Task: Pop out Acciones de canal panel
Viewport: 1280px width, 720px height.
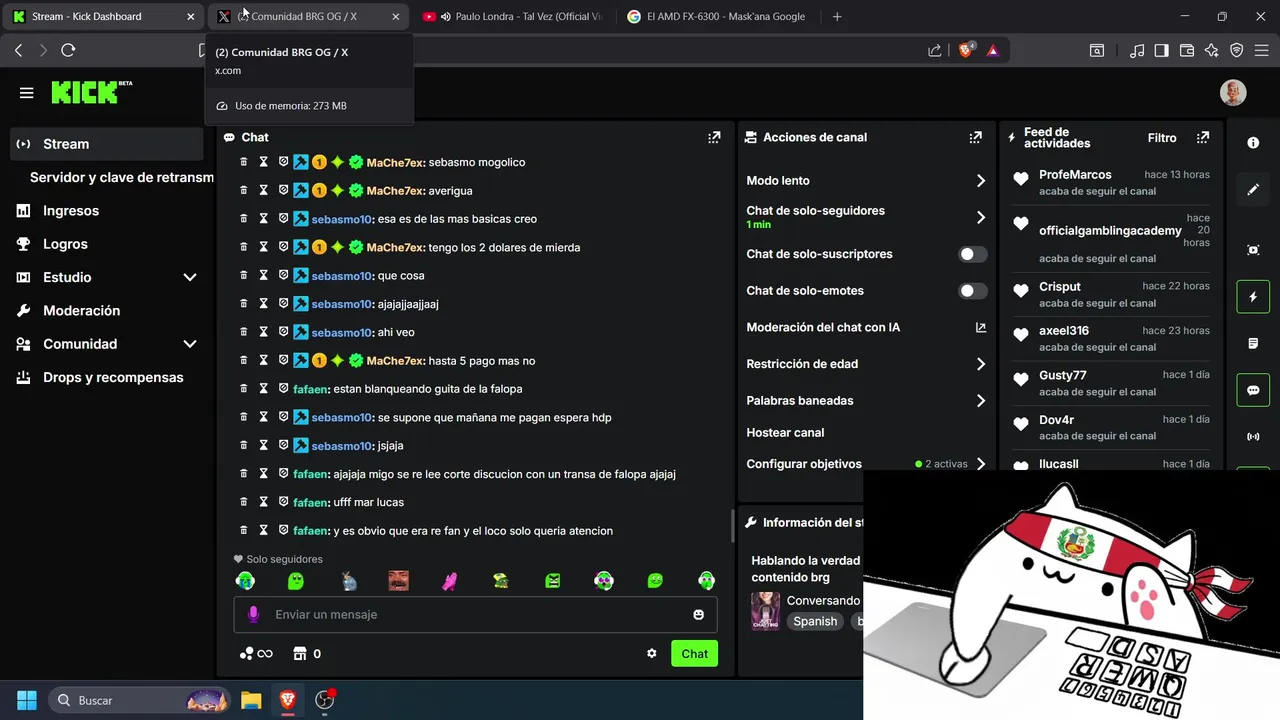Action: click(x=975, y=138)
